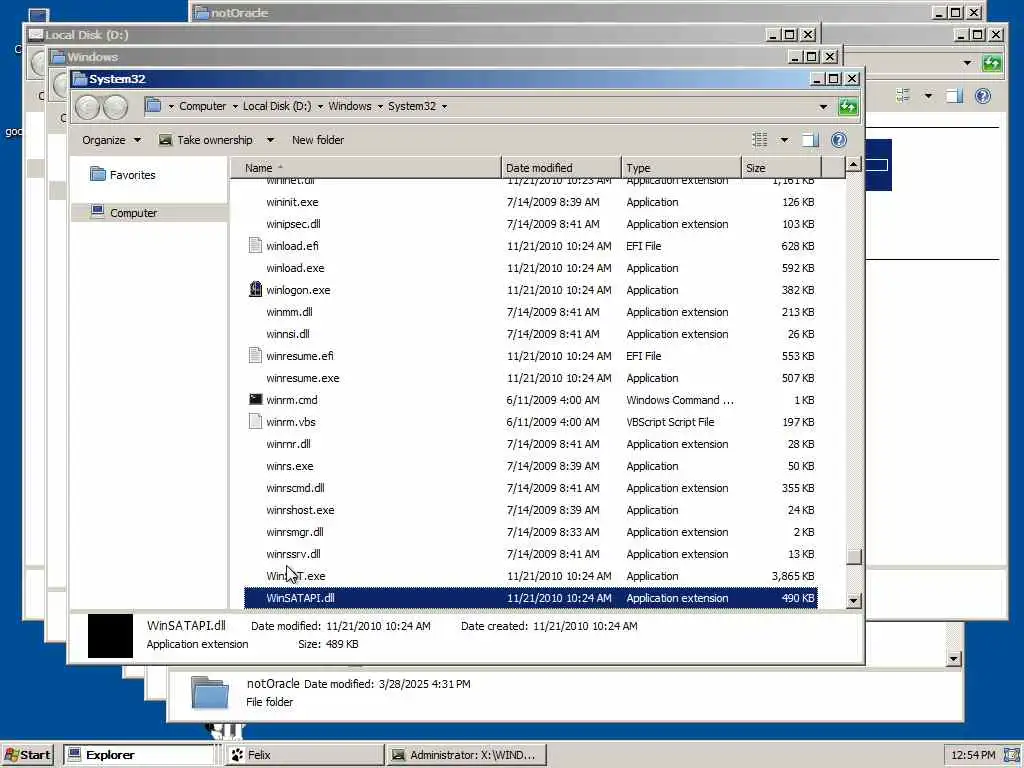The image size is (1024, 768).
Task: Click the green Refresh button in System32
Action: coord(848,106)
